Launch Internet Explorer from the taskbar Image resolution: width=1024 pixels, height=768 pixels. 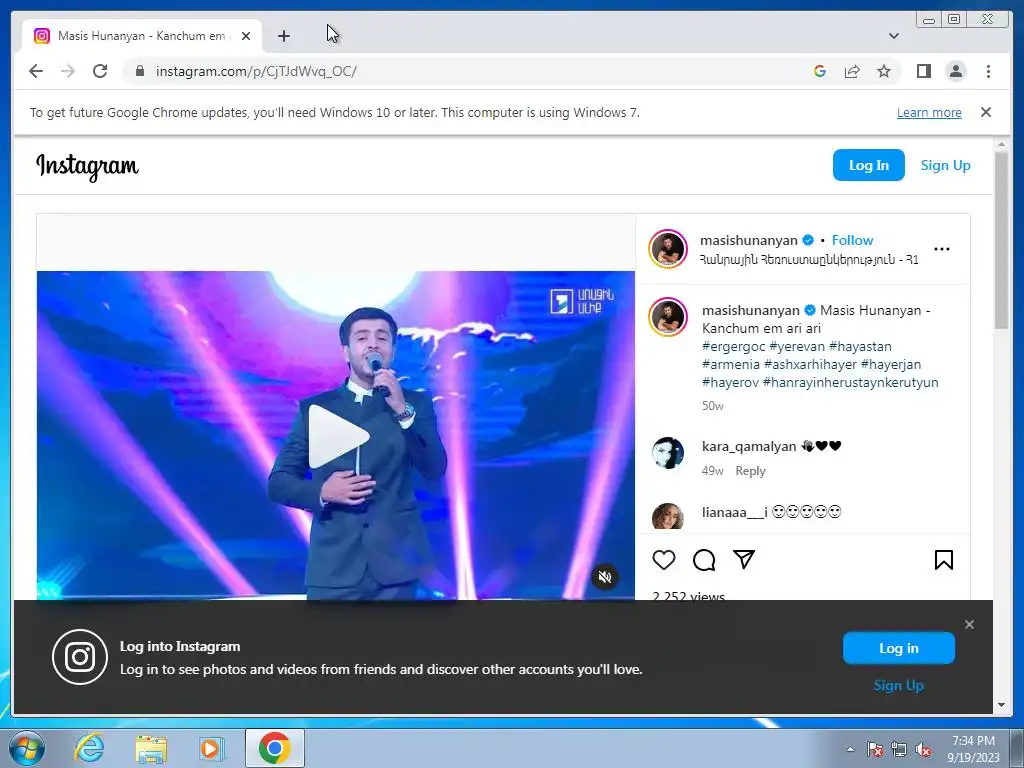(89, 748)
